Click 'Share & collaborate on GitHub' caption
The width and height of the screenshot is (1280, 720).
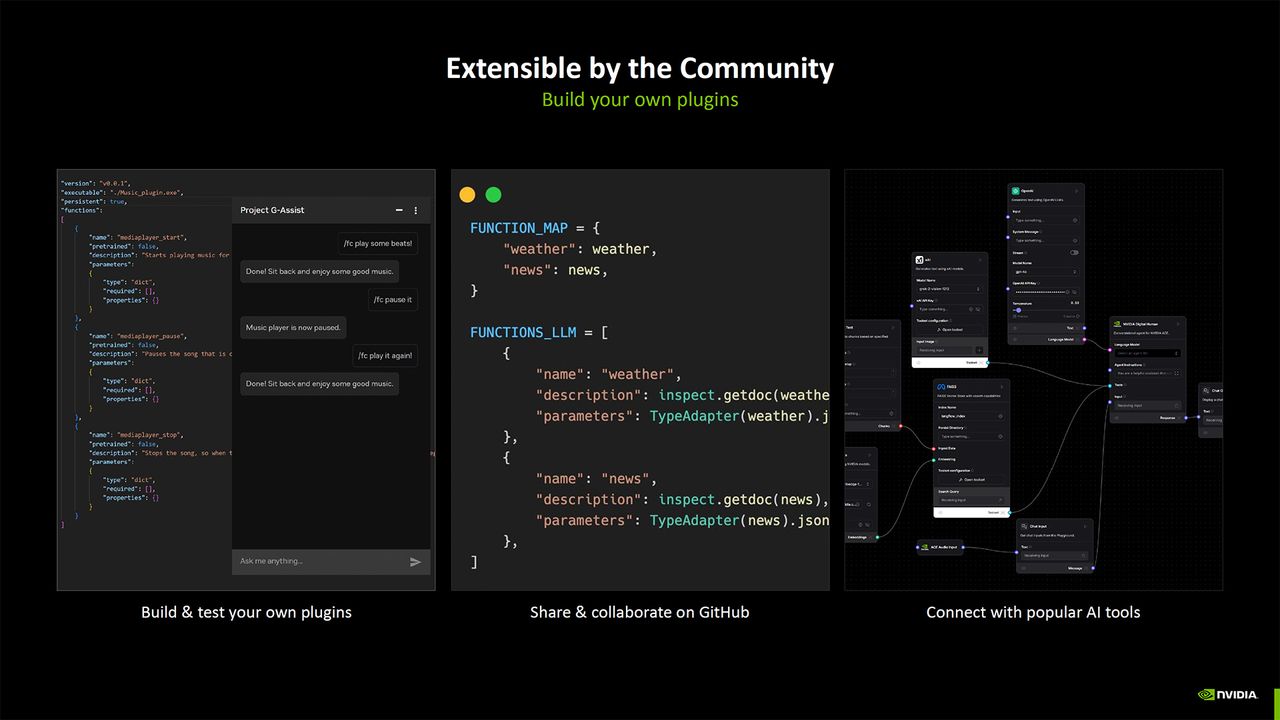pos(639,612)
